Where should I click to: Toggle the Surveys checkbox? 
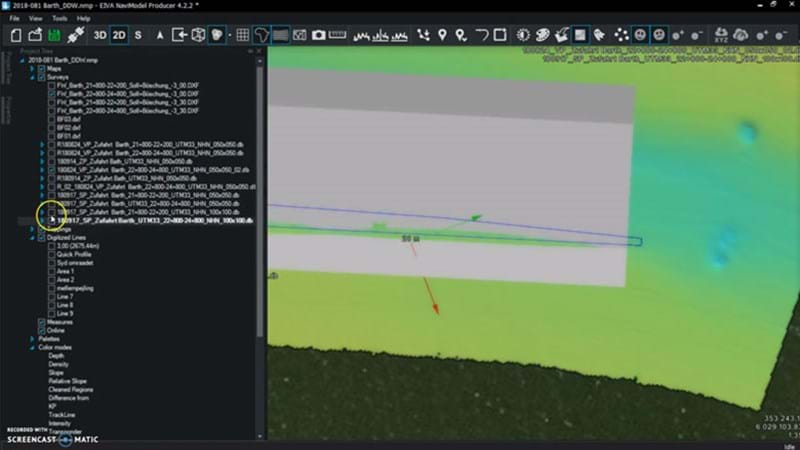point(41,77)
